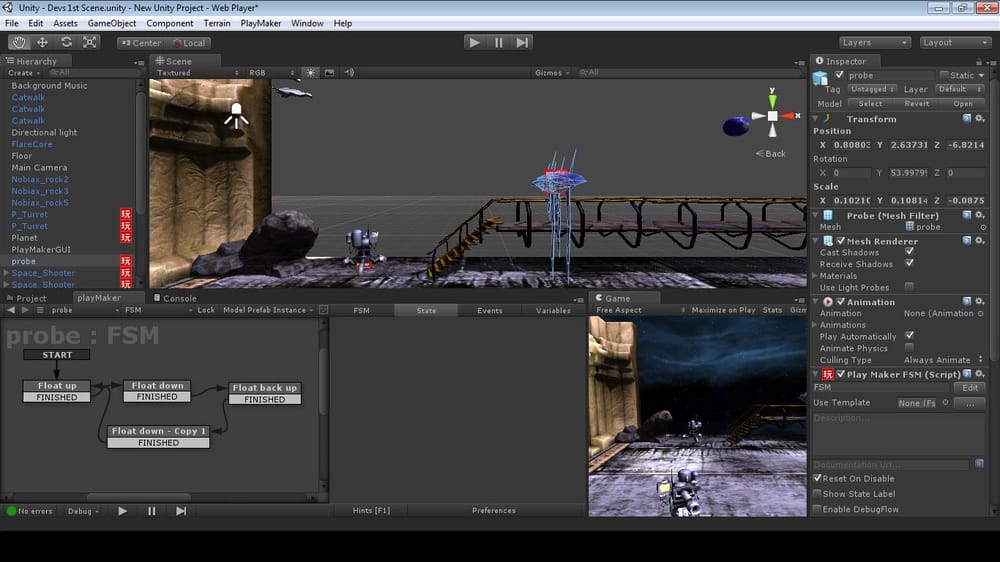1000x562 pixels.
Task: Toggle Animate Physics checkbox
Action: (909, 347)
